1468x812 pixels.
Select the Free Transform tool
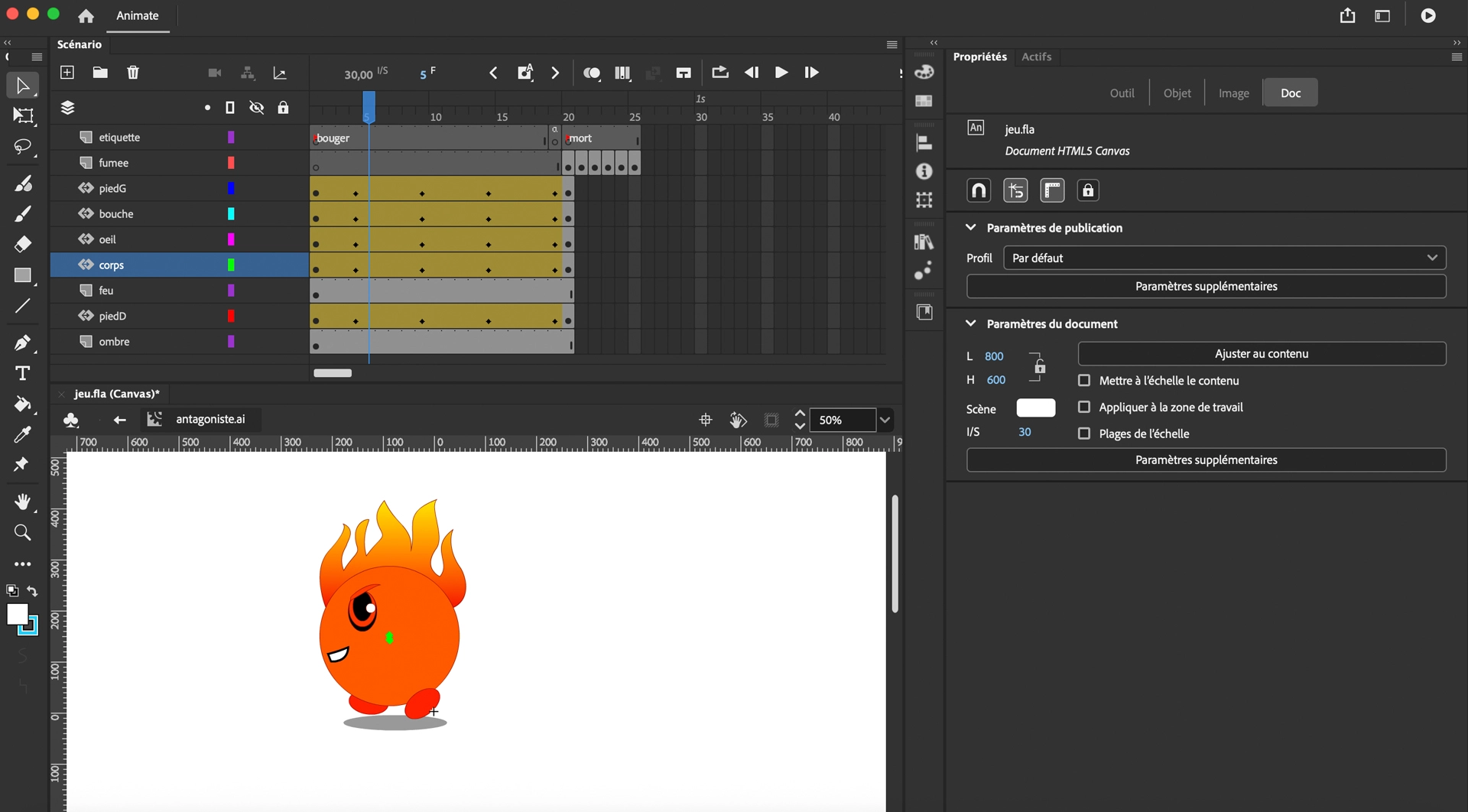[23, 116]
